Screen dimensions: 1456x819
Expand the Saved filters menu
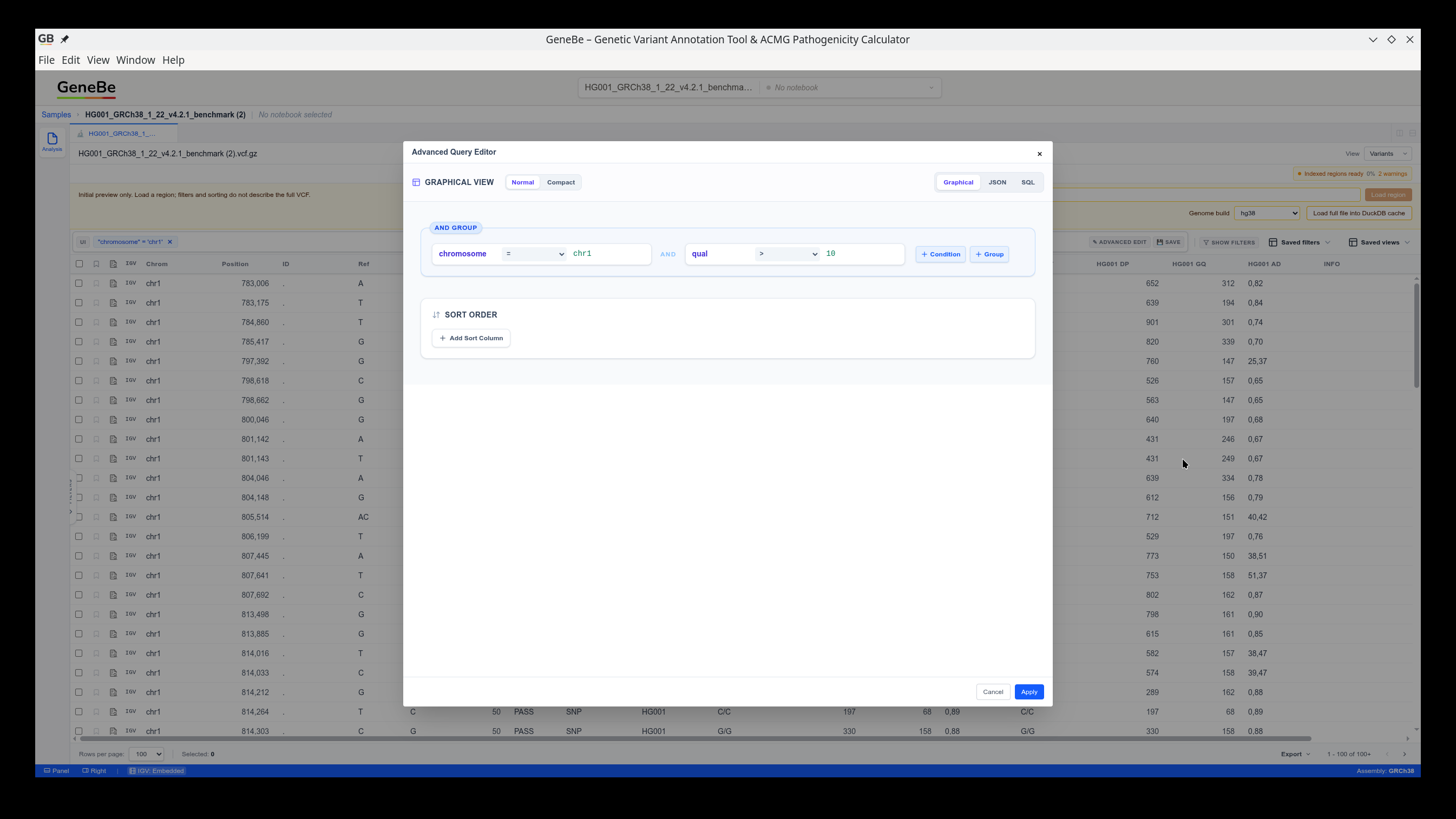[1300, 242]
